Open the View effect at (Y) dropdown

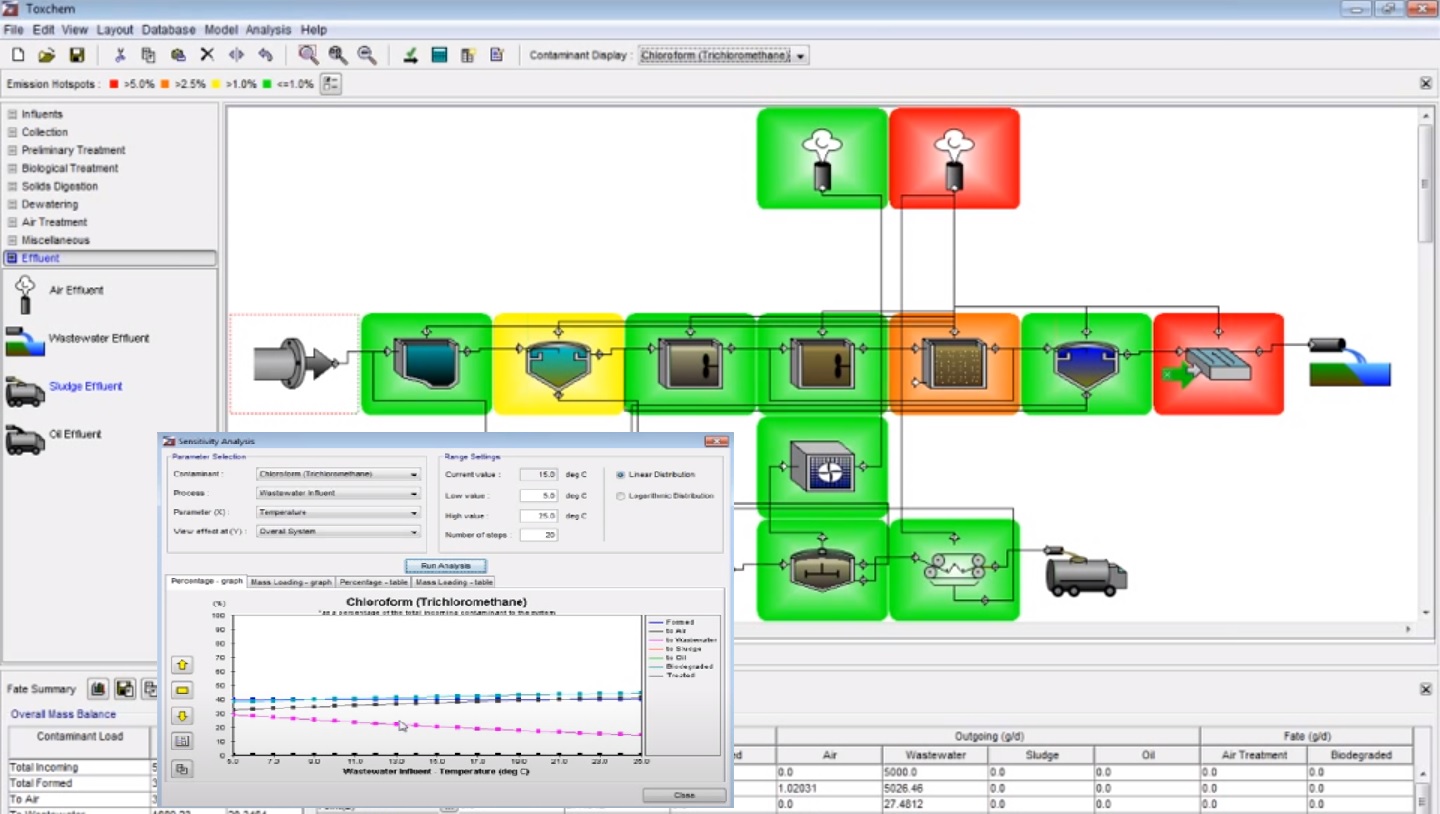(x=338, y=531)
